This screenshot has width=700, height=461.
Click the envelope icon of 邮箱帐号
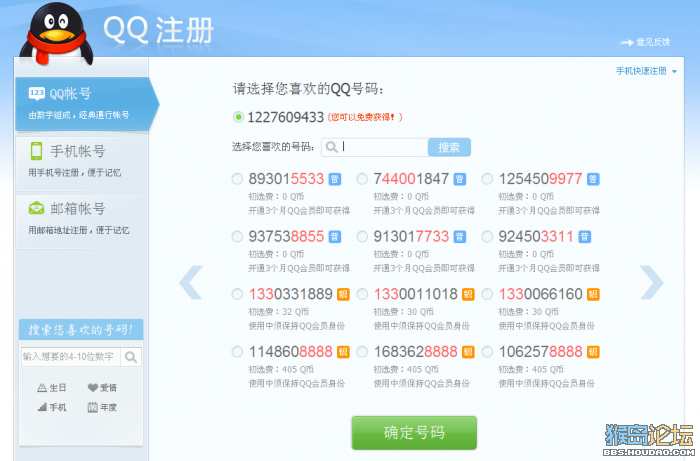click(x=36, y=208)
